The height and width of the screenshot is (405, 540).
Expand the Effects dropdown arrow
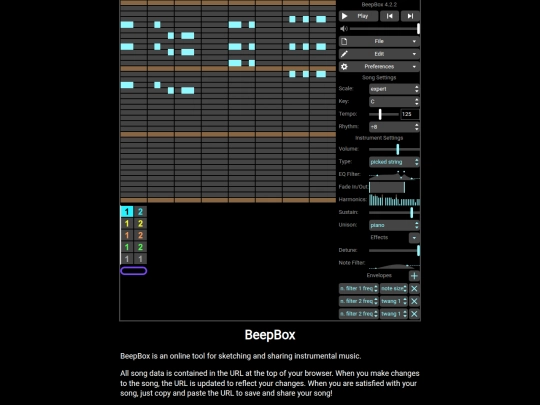click(x=414, y=238)
